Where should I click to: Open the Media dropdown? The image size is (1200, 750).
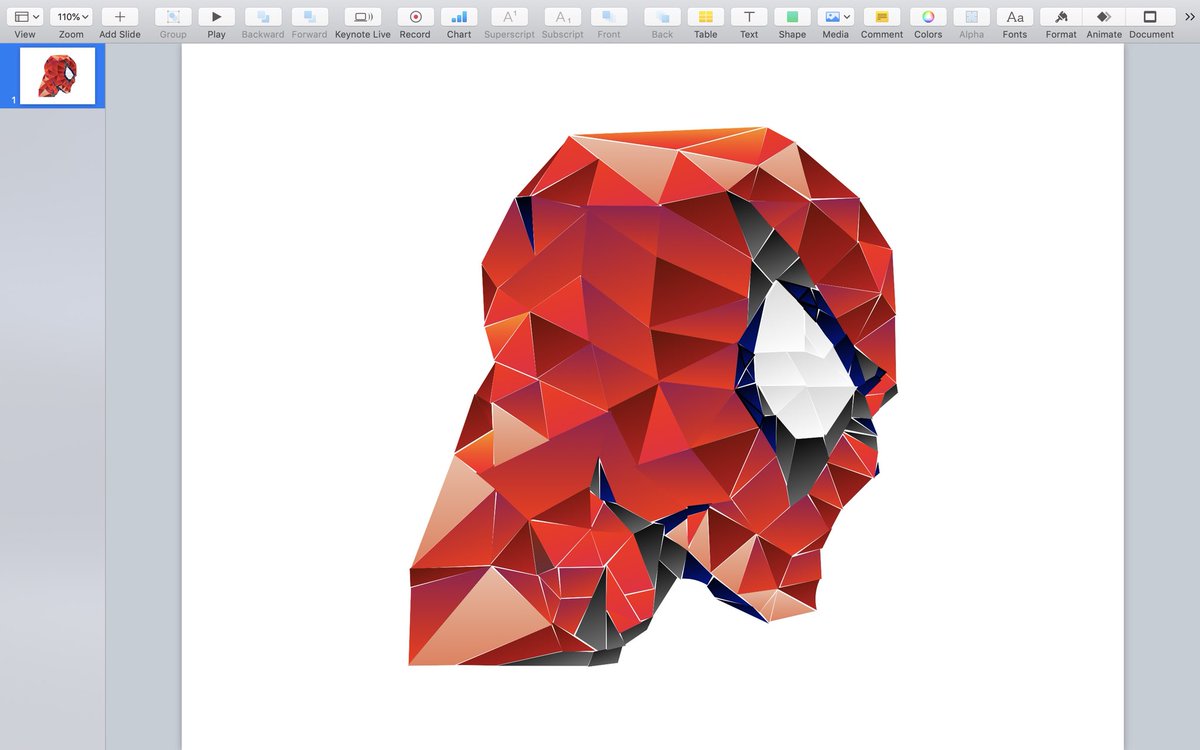(836, 17)
